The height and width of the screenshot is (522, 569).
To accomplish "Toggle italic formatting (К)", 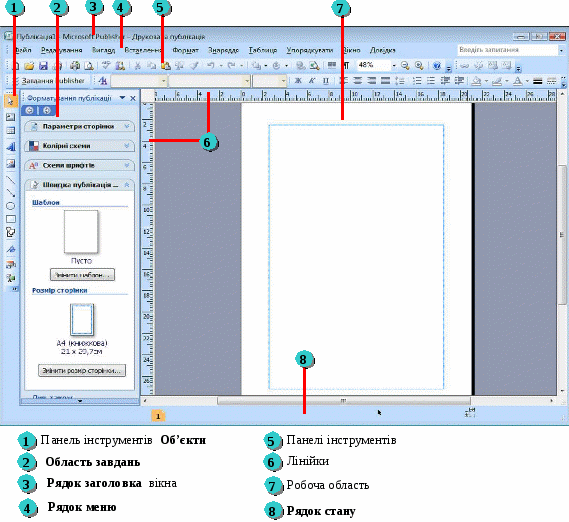I will tap(312, 81).
